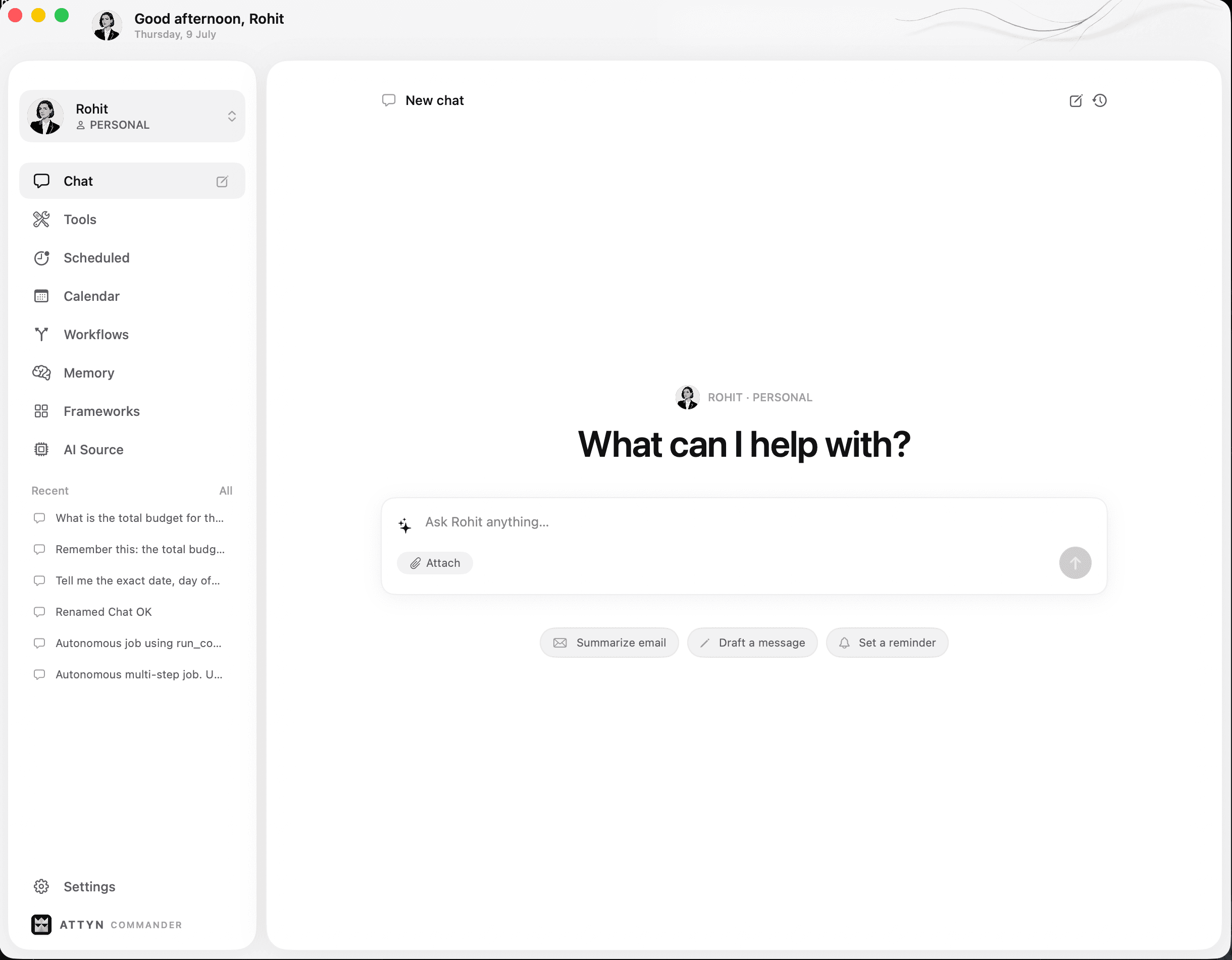Show All recent chats
The image size is (1232, 960).
226,491
